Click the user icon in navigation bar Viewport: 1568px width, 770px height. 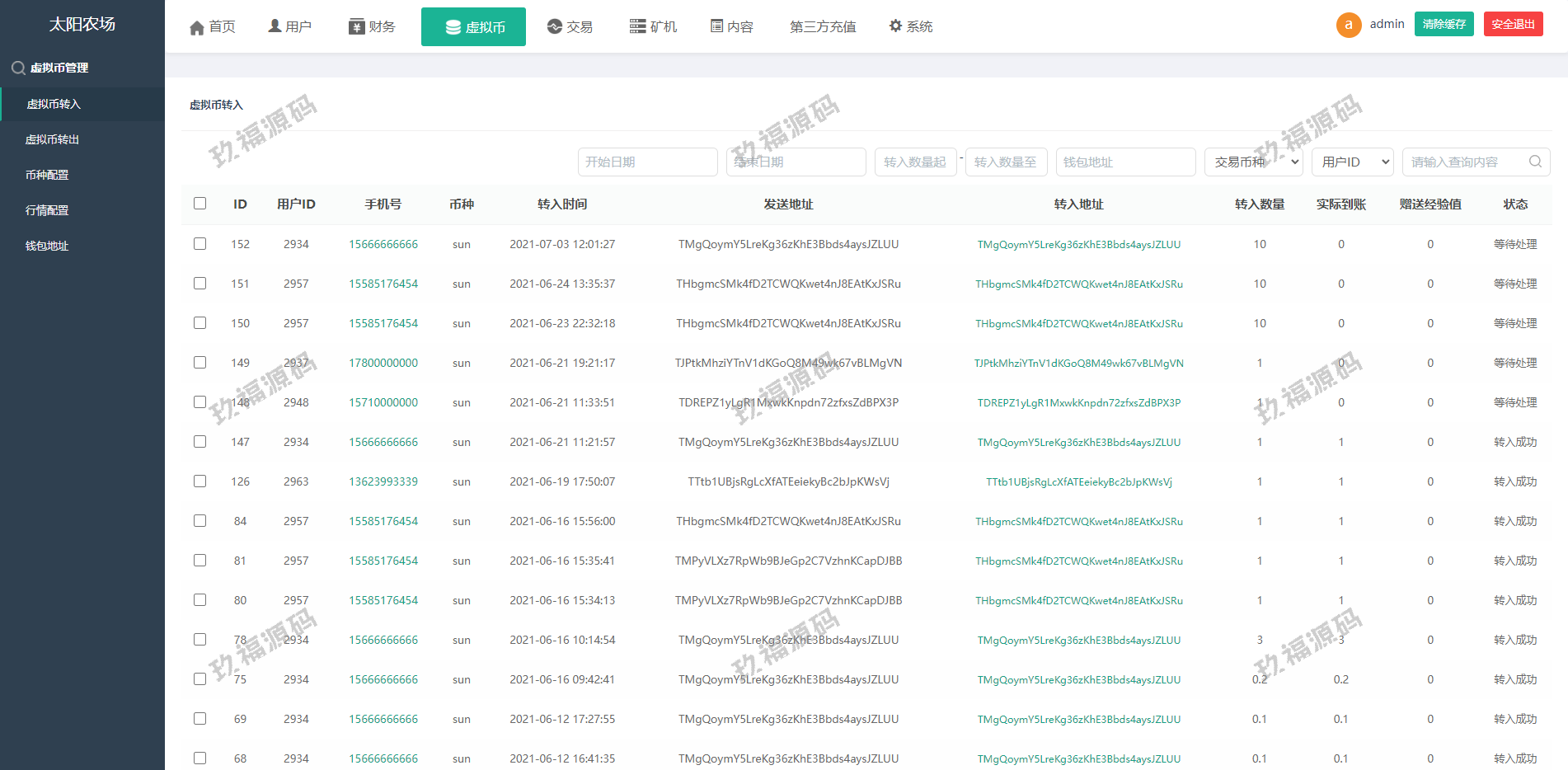point(275,26)
